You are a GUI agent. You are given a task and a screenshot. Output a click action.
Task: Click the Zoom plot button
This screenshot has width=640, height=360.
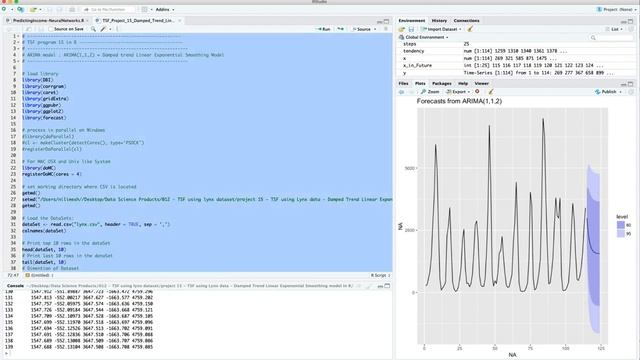[430, 92]
